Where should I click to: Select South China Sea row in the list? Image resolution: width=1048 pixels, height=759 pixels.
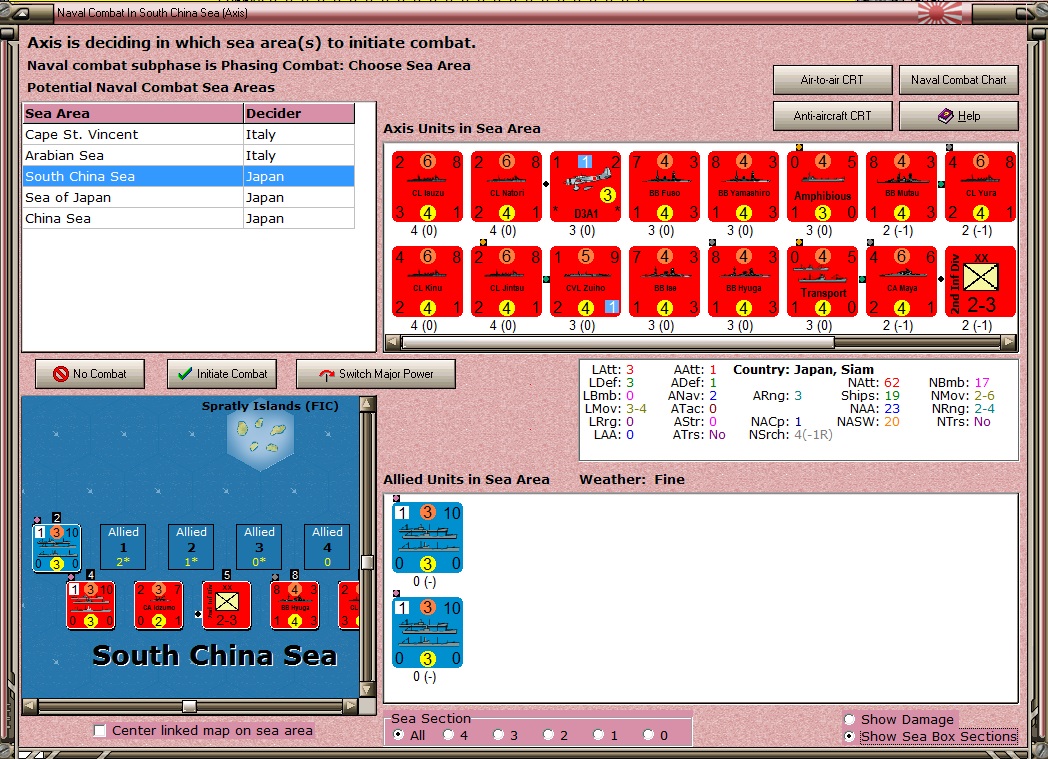[x=188, y=176]
